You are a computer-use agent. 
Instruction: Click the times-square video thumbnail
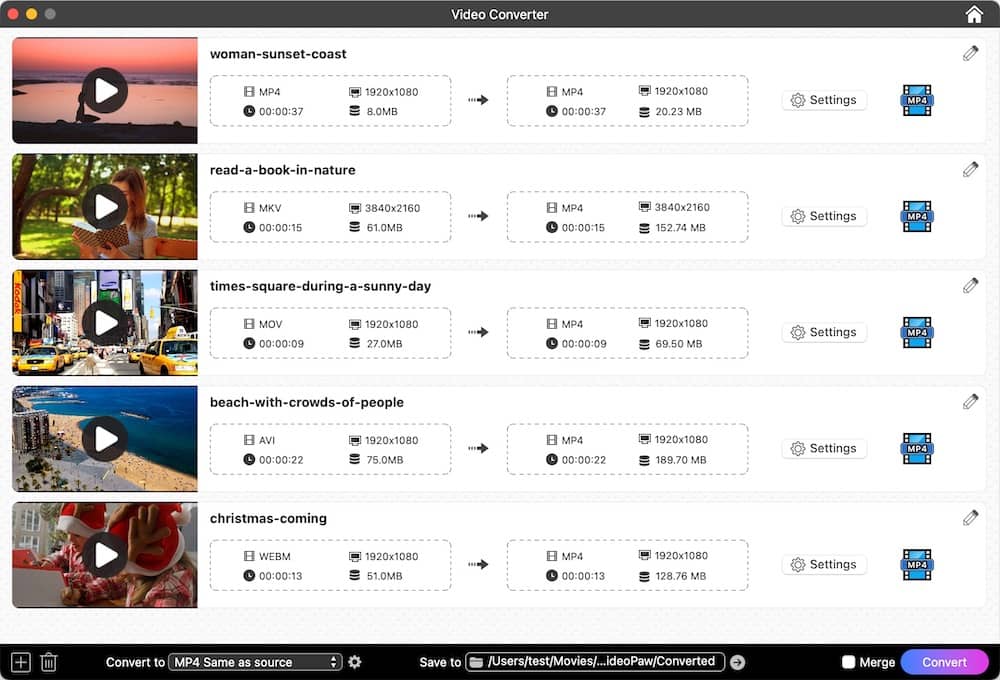click(x=104, y=322)
